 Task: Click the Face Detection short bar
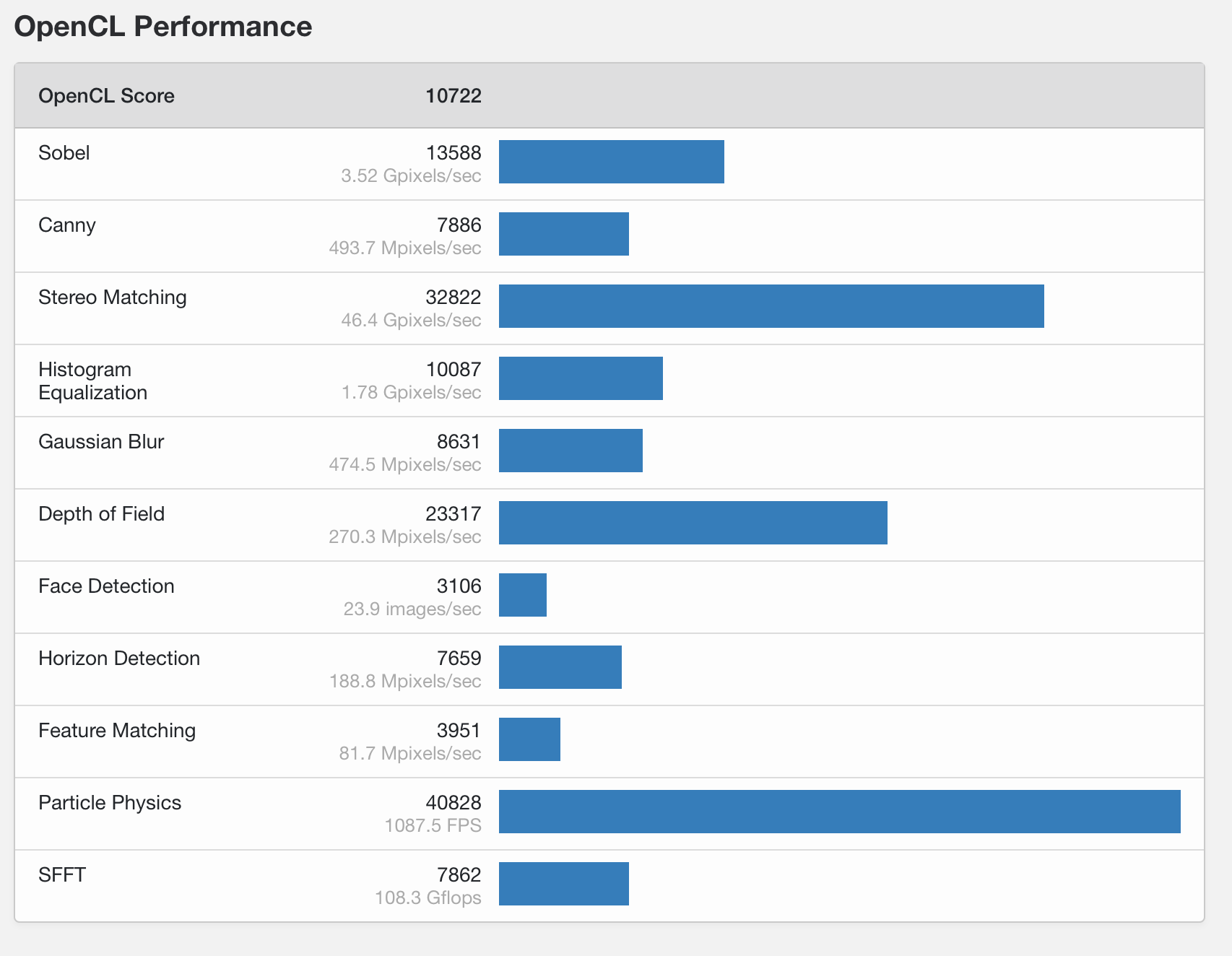[x=523, y=595]
